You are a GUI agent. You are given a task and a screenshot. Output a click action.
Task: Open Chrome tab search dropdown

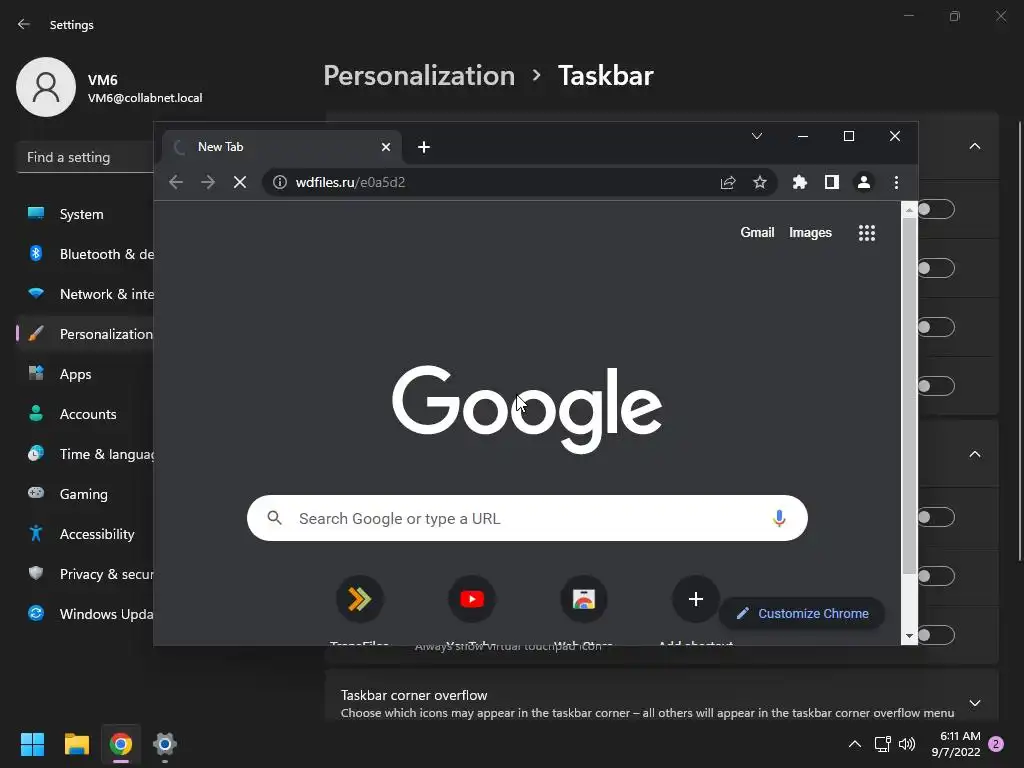click(757, 136)
